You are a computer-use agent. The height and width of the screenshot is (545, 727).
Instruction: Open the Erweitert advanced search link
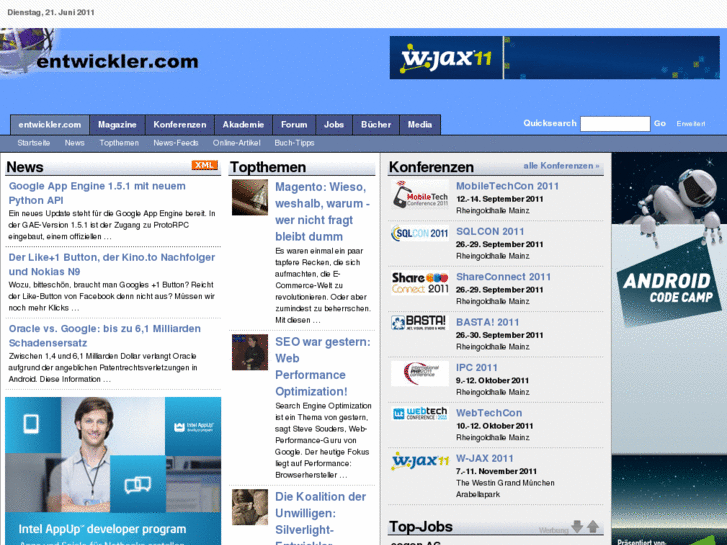click(x=691, y=124)
